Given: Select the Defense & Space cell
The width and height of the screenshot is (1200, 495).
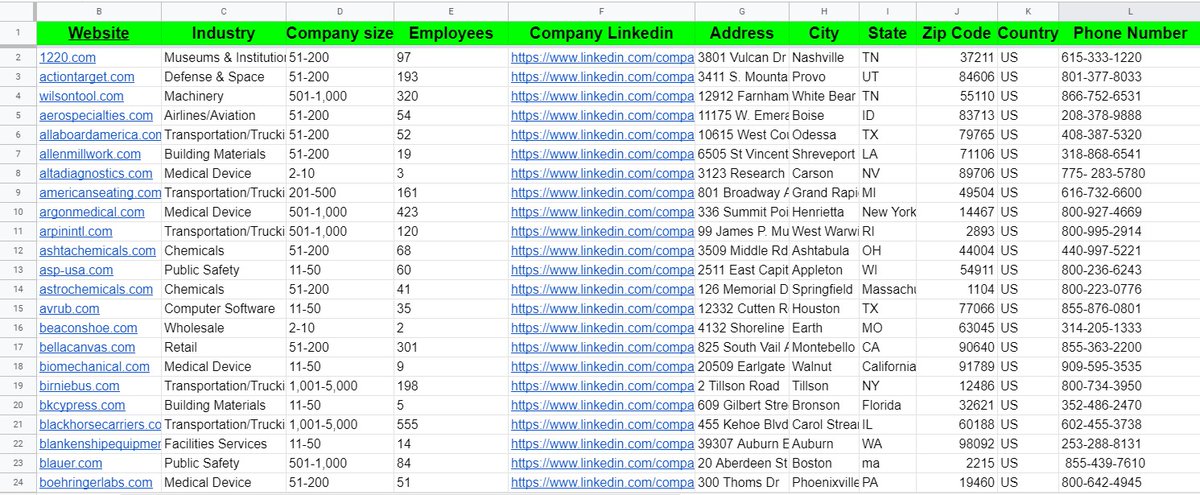Looking at the screenshot, I should [x=223, y=77].
